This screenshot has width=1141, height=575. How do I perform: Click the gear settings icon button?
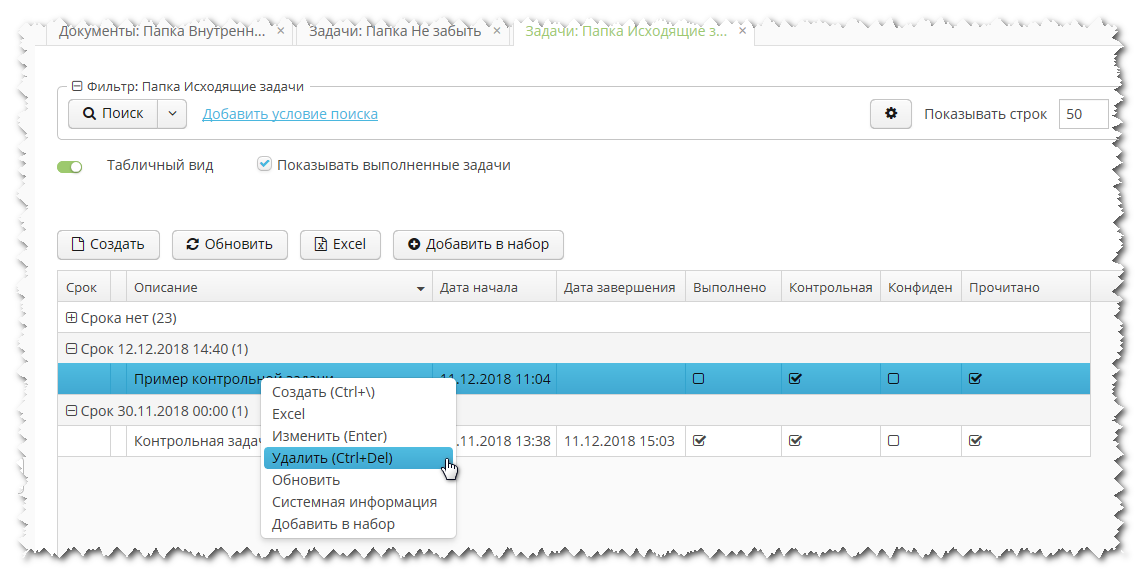890,114
